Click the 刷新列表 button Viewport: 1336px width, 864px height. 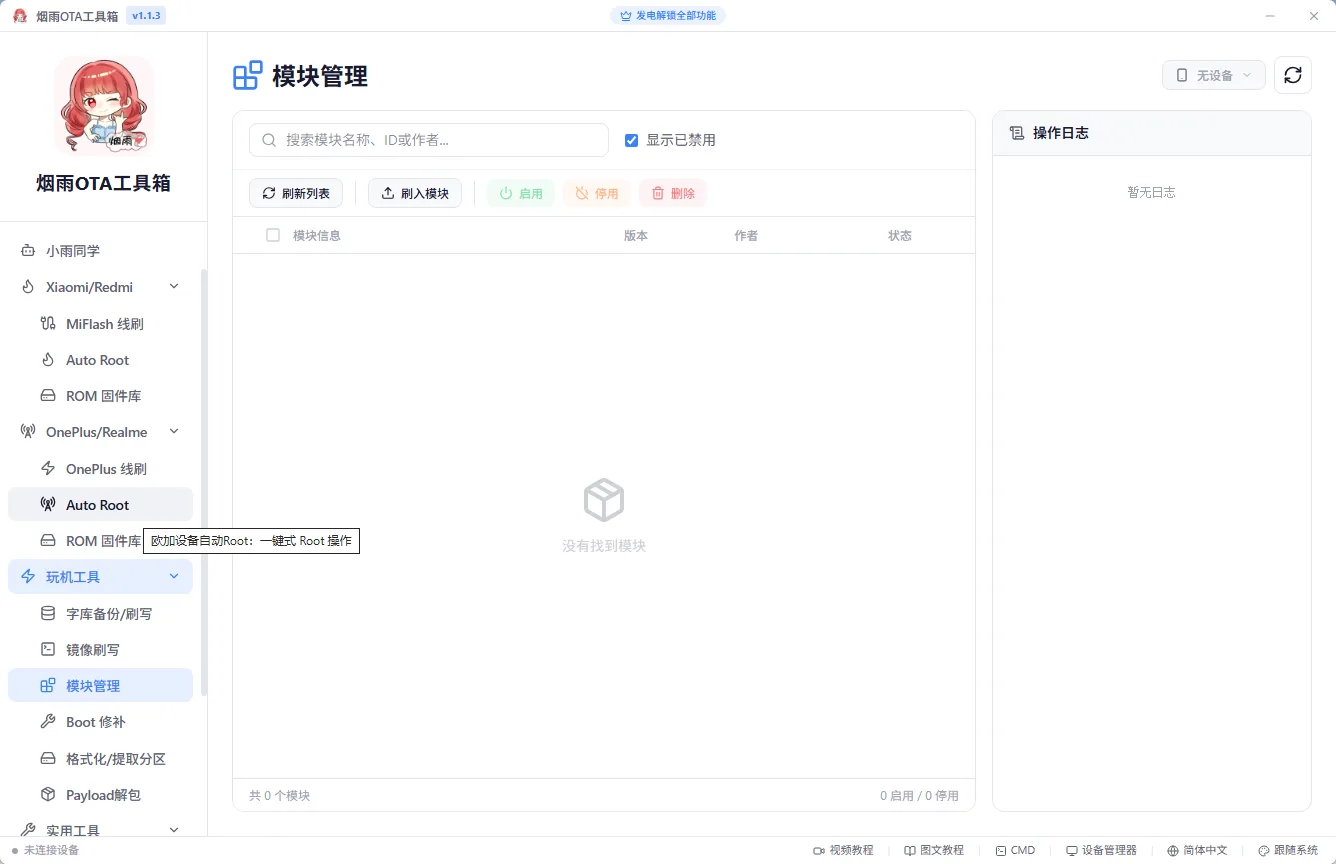click(296, 193)
